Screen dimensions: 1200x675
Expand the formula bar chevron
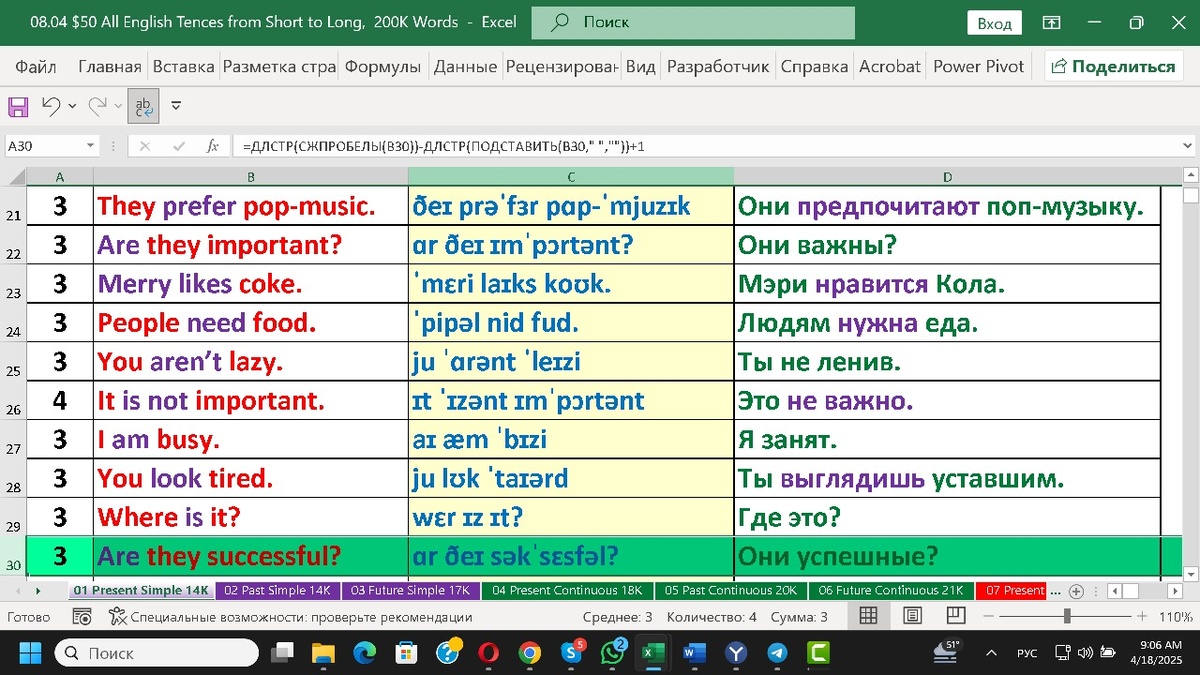pos(1187,146)
